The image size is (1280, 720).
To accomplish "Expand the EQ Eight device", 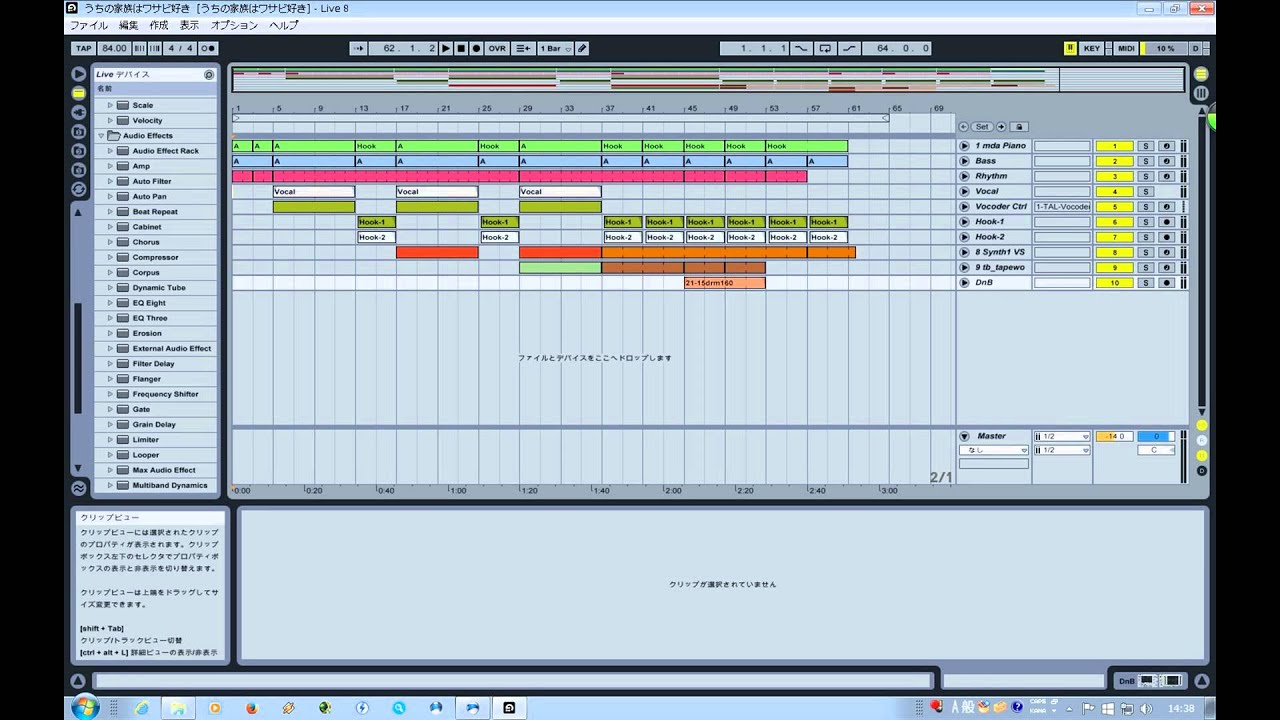I will (x=110, y=303).
